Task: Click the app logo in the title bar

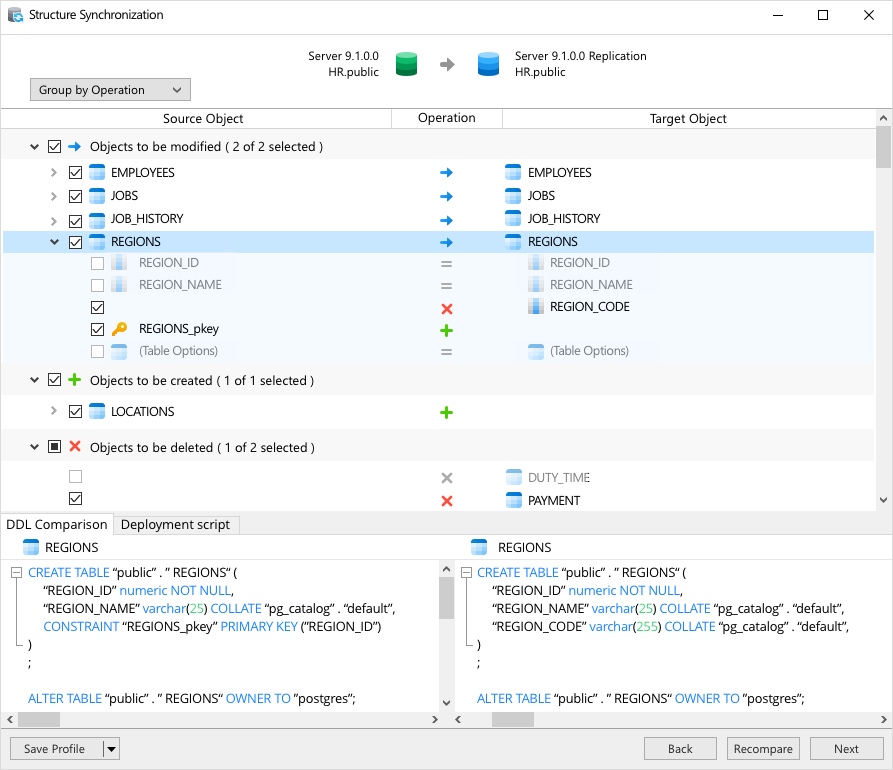Action: point(14,15)
